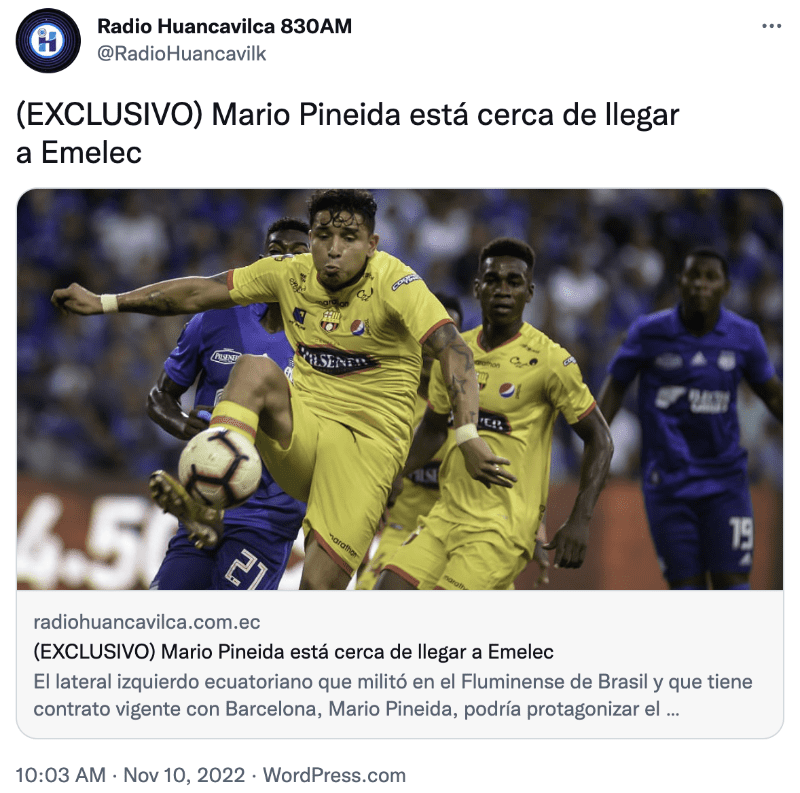This screenshot has width=800, height=793.
Task: Click the article description snippet in card
Action: tap(393, 695)
